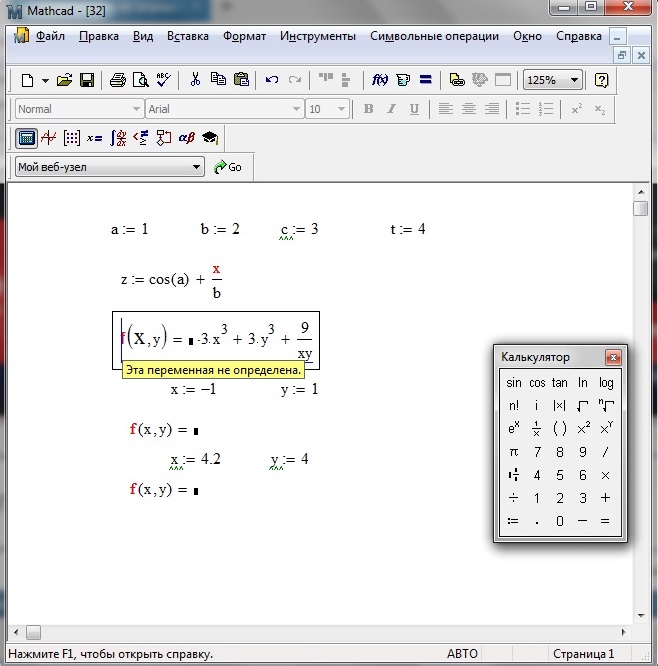Viewport: 658px width, 666px height.
Task: Set center text alignment
Action: (x=469, y=109)
